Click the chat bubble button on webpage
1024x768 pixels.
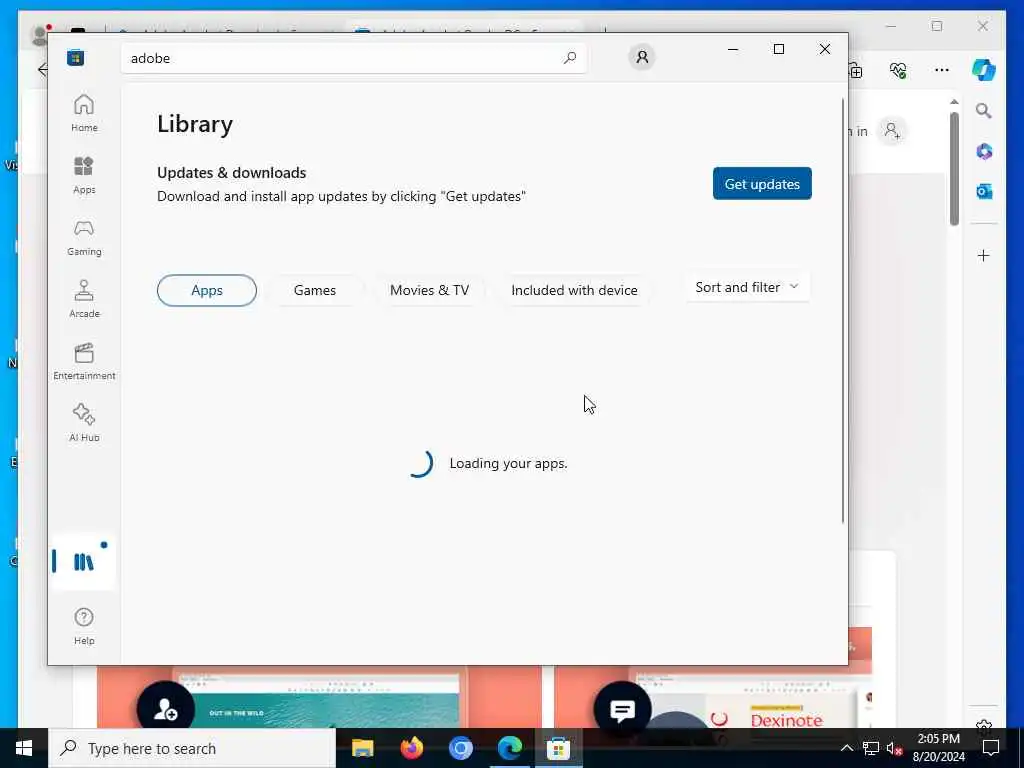tap(622, 710)
